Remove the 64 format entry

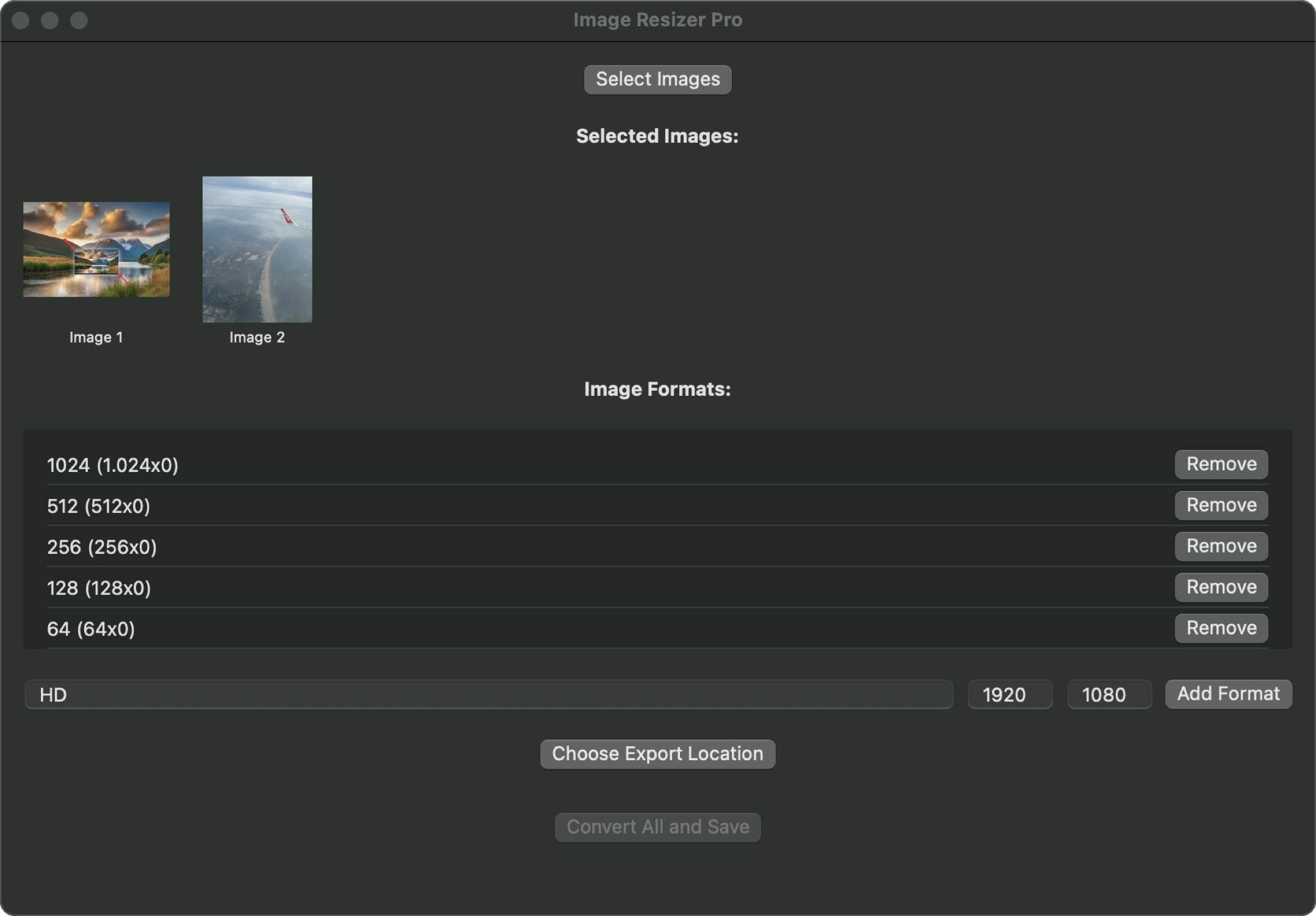click(1221, 628)
